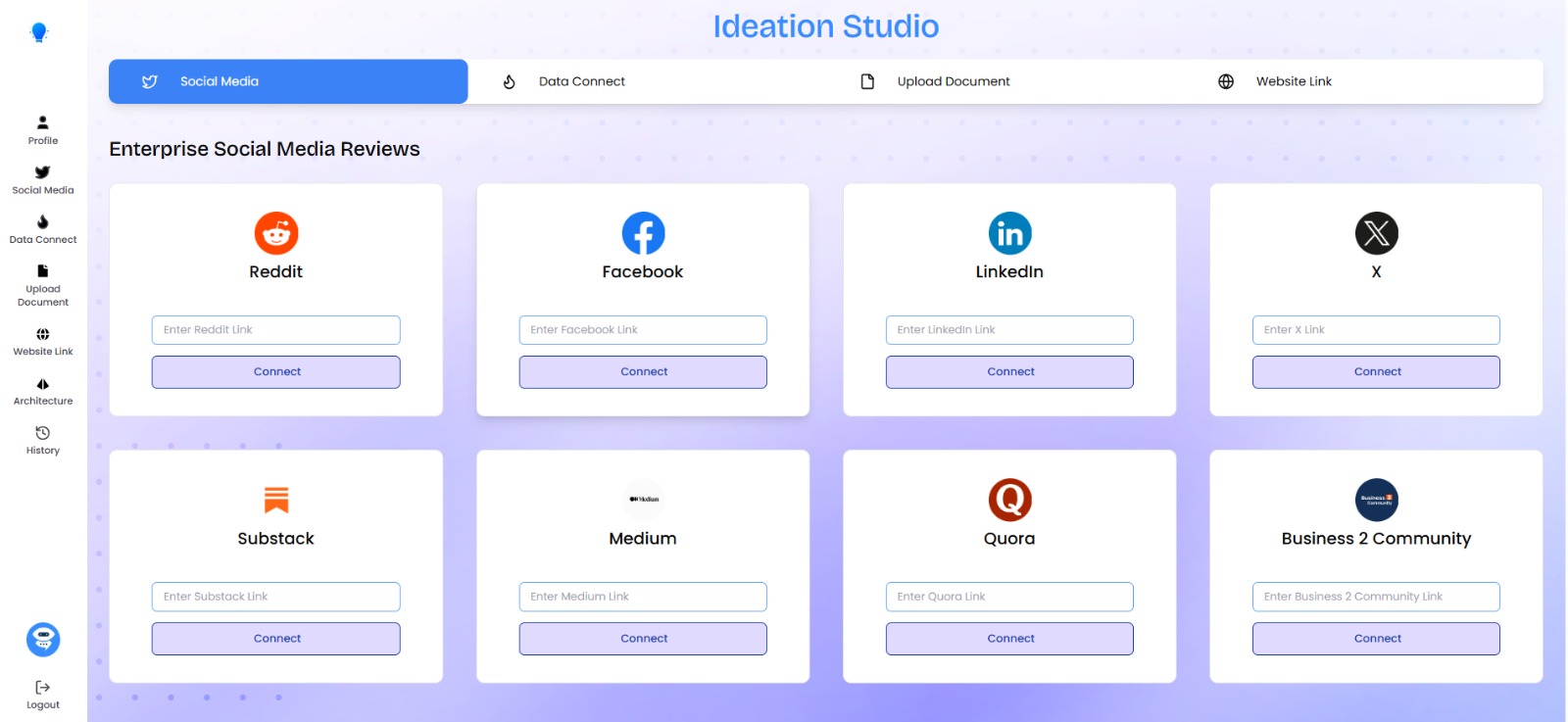This screenshot has width=1568, height=722.
Task: Open History in the sidebar
Action: [x=43, y=440]
